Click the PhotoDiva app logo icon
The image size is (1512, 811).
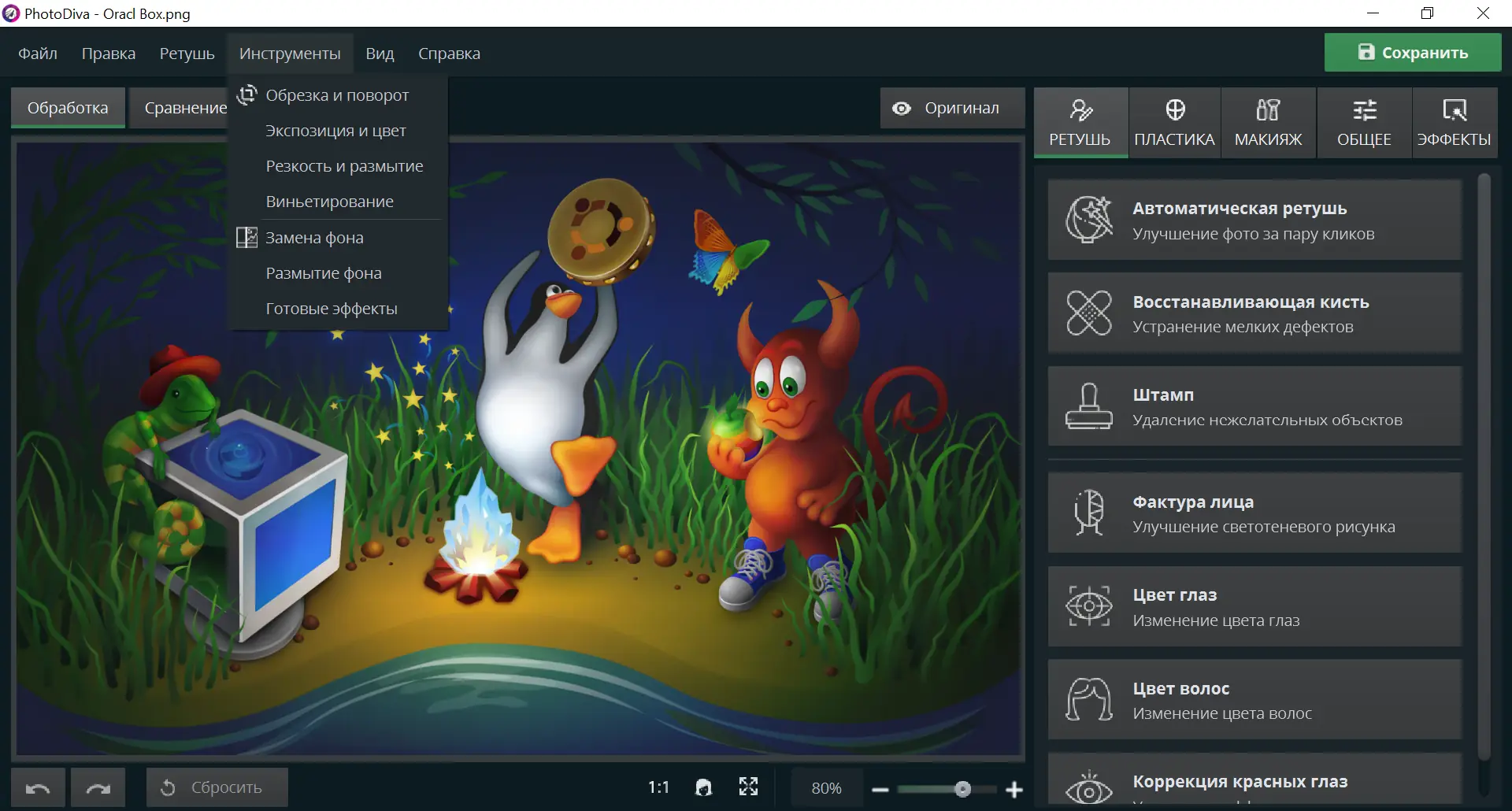(11, 13)
